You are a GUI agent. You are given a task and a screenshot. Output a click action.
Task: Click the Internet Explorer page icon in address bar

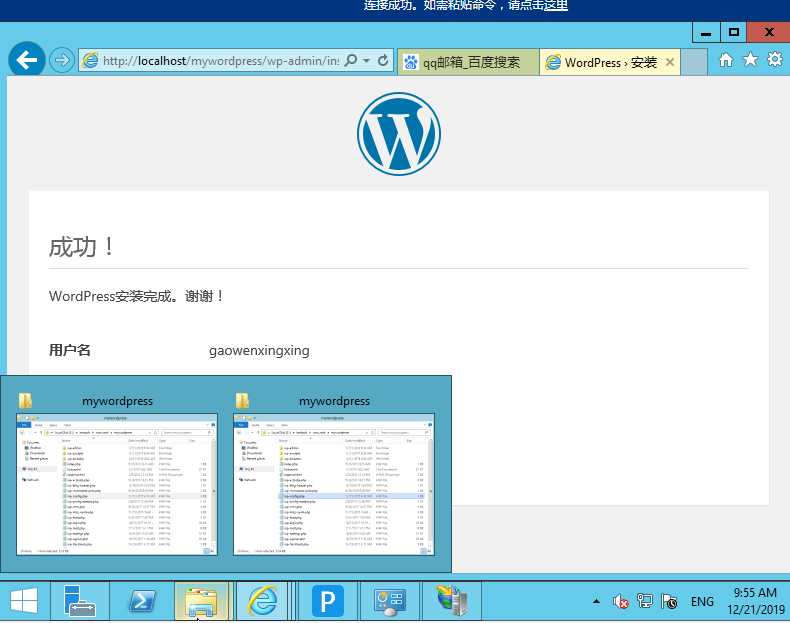pyautogui.click(x=90, y=60)
